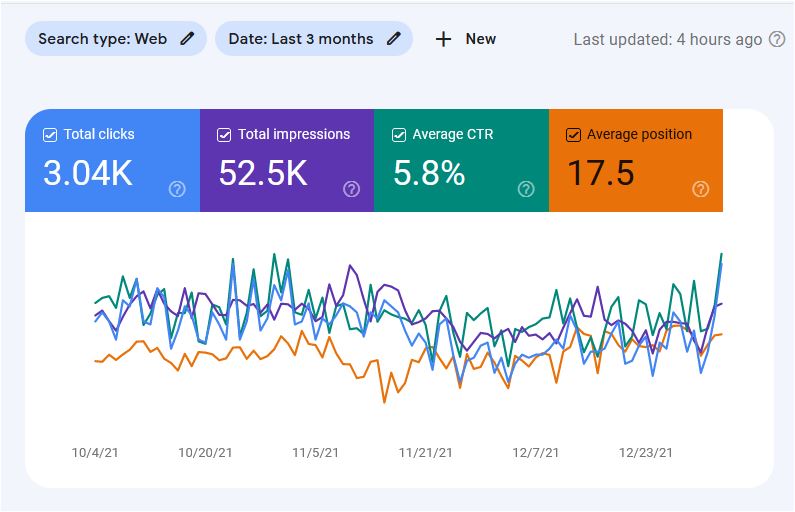Open the Date: Last 3 months filter
Screen dimensions: 795x512
[301, 39]
